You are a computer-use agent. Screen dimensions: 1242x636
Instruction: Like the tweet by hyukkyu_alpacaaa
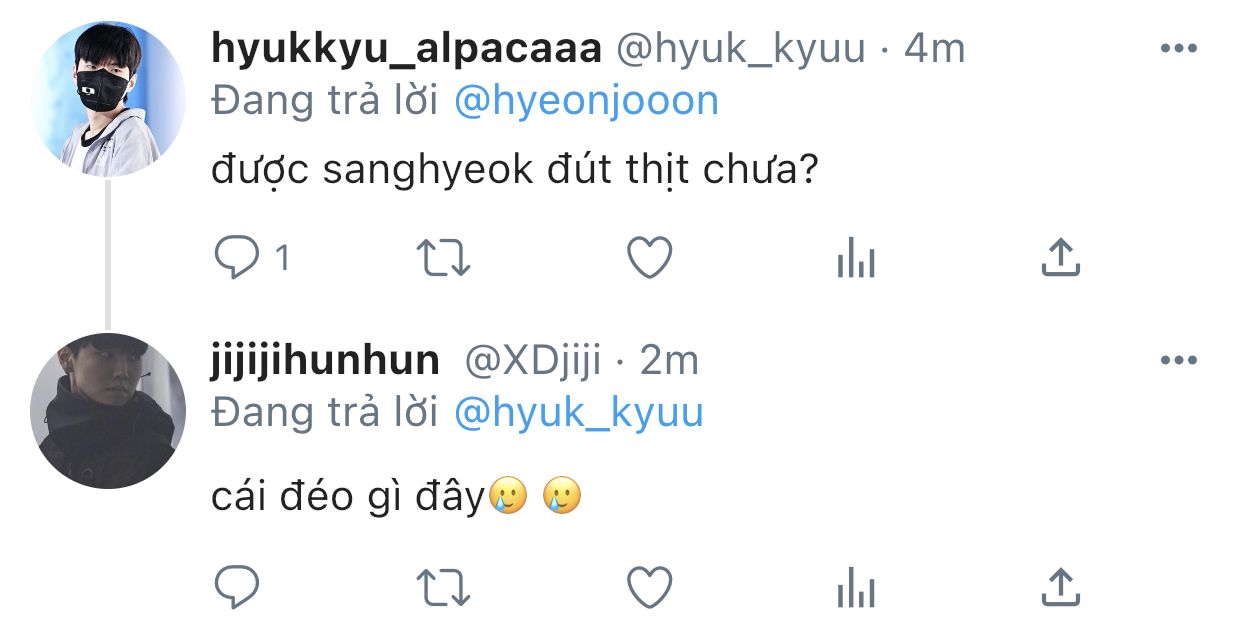click(x=649, y=259)
